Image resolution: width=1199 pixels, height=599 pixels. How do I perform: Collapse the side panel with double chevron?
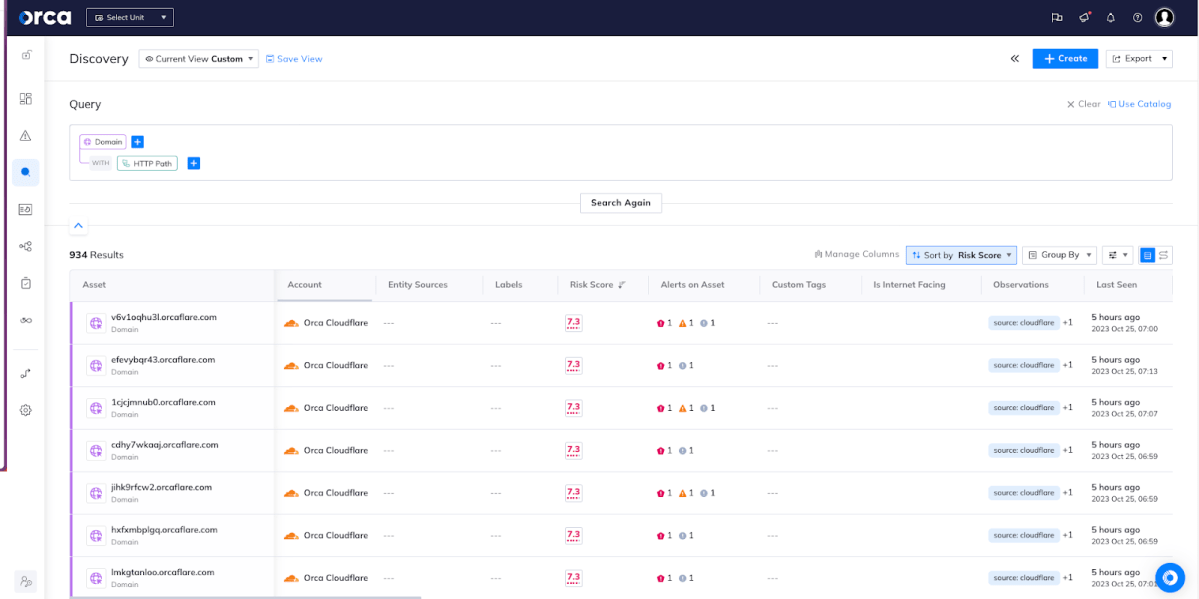(x=1014, y=59)
